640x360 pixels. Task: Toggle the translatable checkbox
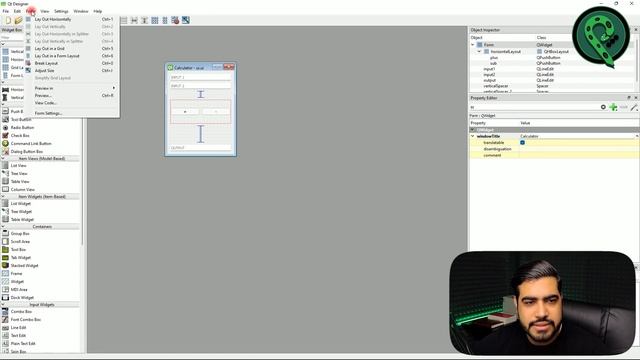click(522, 142)
